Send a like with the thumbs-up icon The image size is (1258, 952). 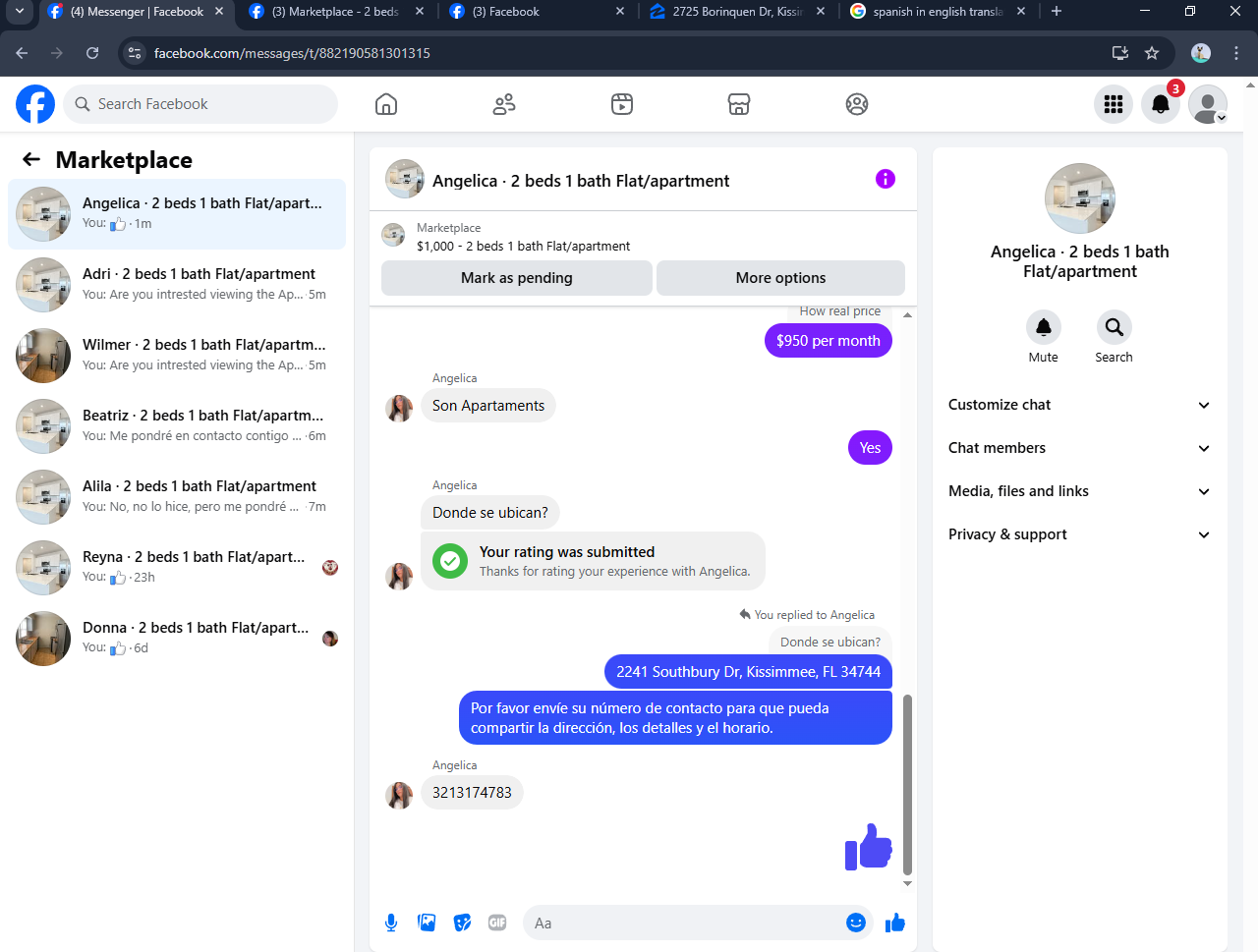pos(895,923)
